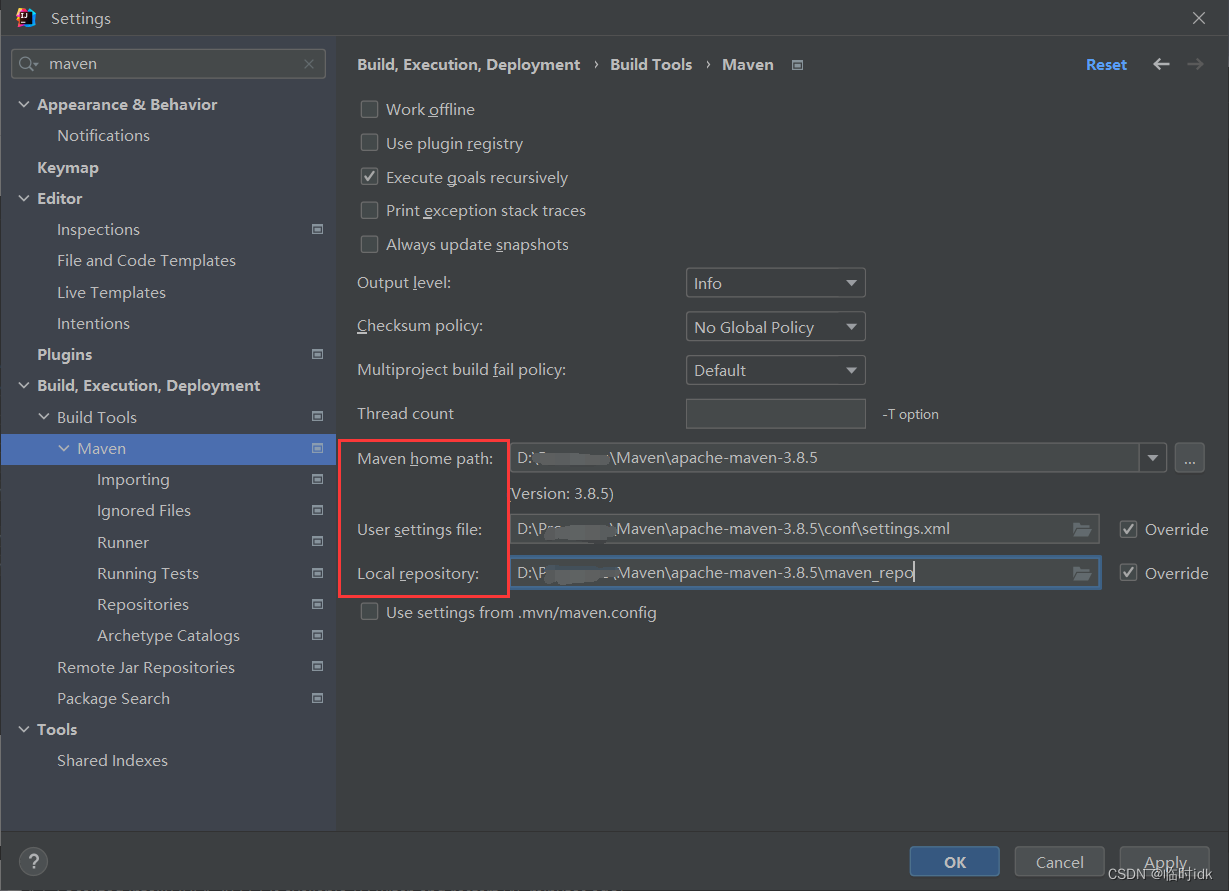
Task: Click the settings search box
Action: [x=168, y=64]
